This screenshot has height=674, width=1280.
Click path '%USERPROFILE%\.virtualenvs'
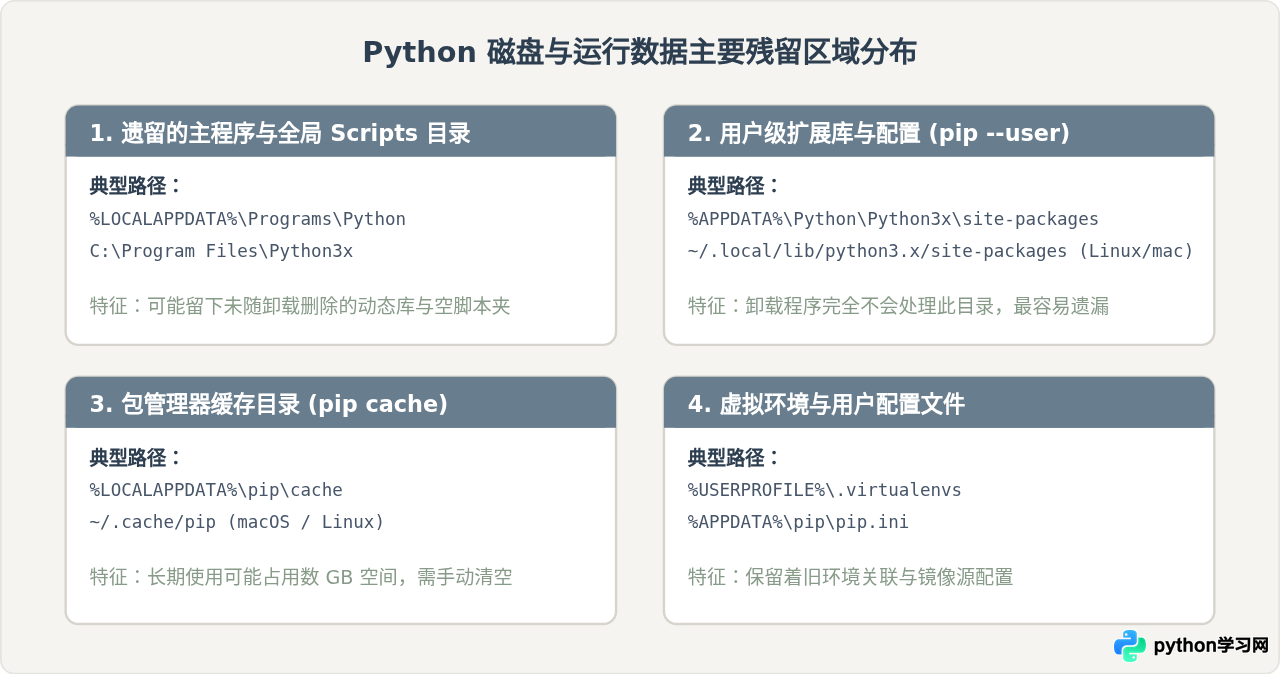824,490
